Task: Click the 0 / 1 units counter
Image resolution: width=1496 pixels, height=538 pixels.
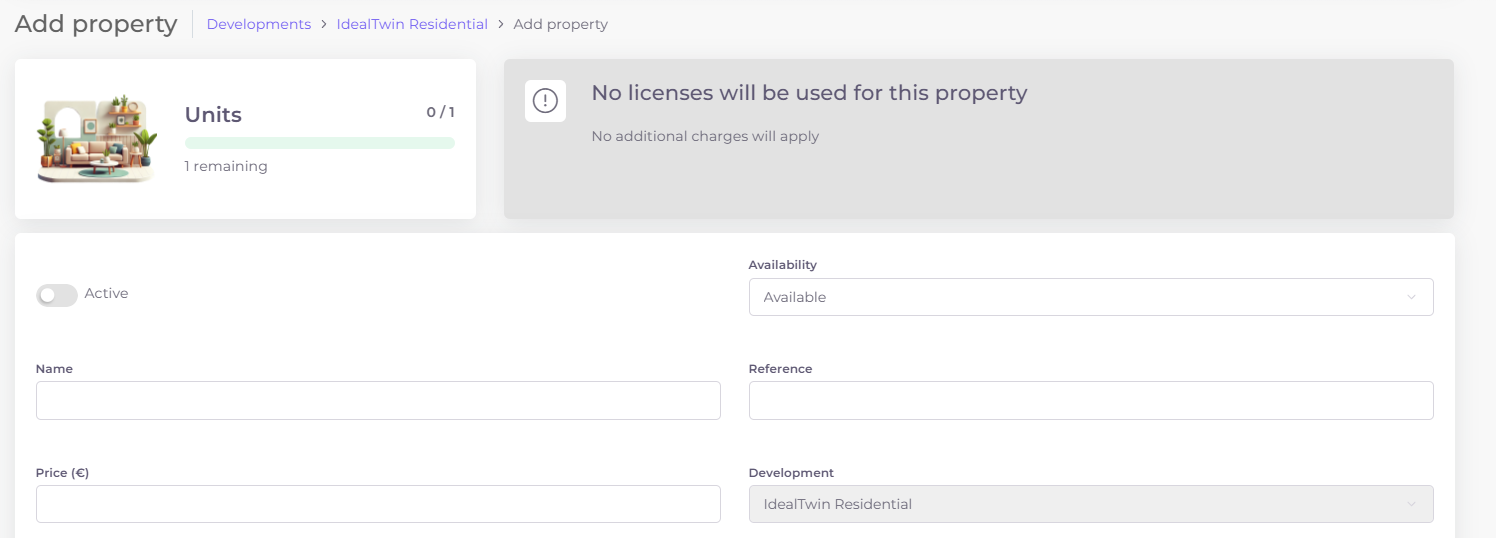Action: coord(440,112)
